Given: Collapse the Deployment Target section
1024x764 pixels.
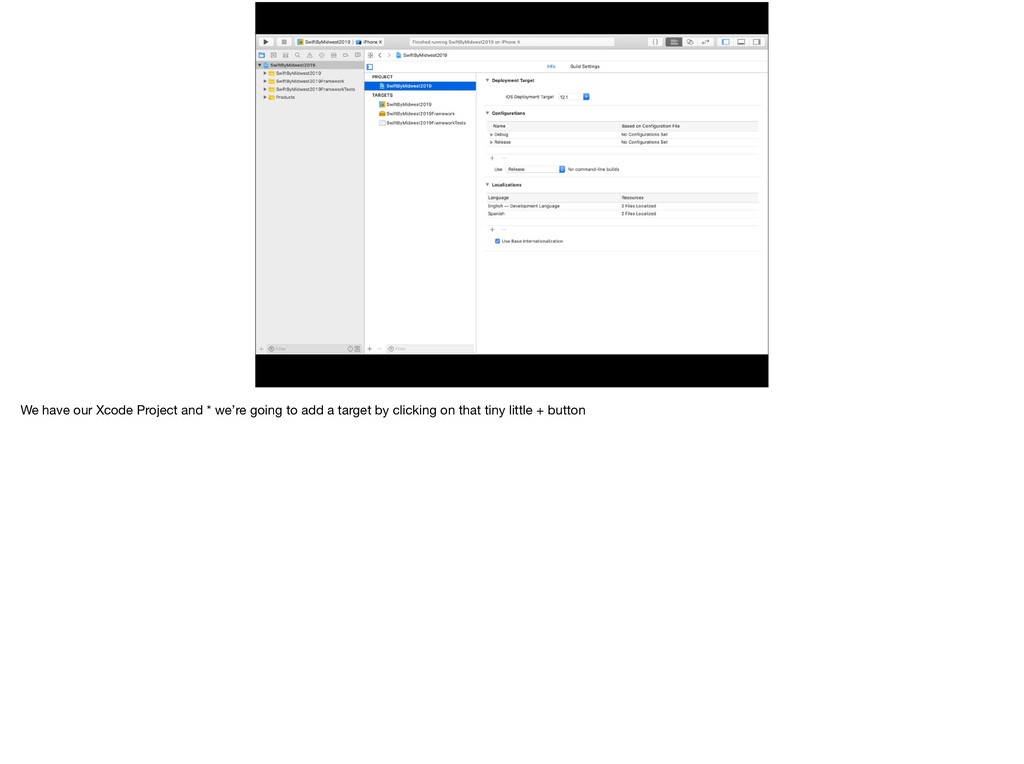Looking at the screenshot, I should click(x=487, y=80).
